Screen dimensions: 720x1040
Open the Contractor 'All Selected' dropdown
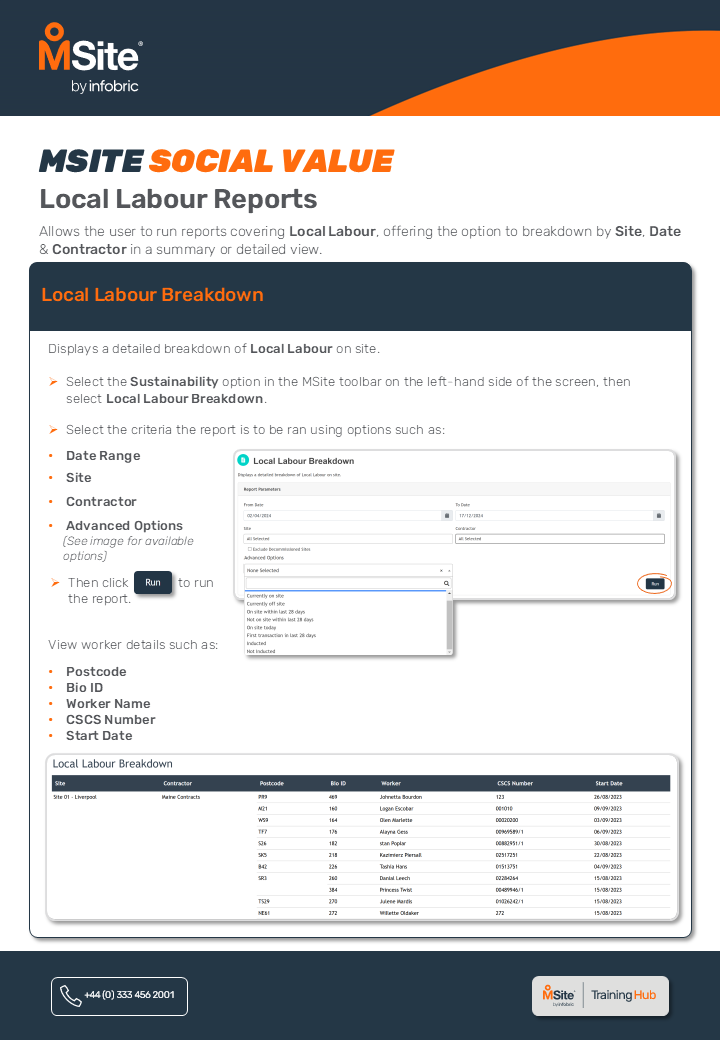(x=559, y=538)
